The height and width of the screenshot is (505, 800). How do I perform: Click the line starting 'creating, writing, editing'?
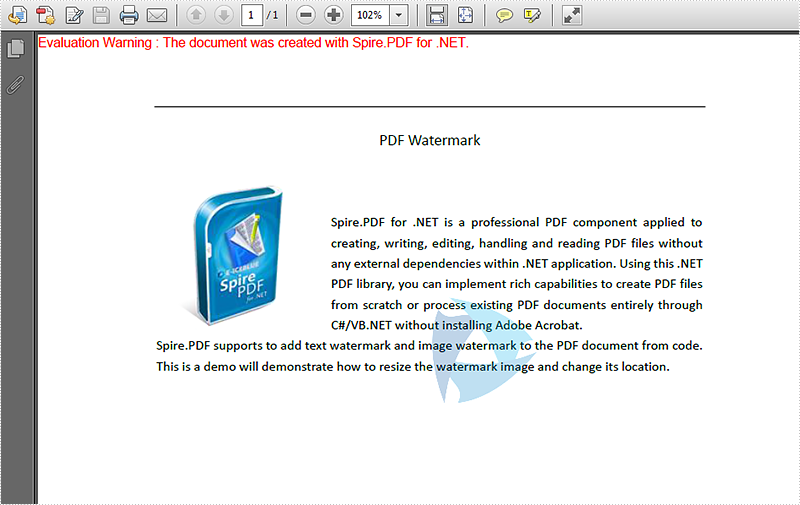coord(517,243)
